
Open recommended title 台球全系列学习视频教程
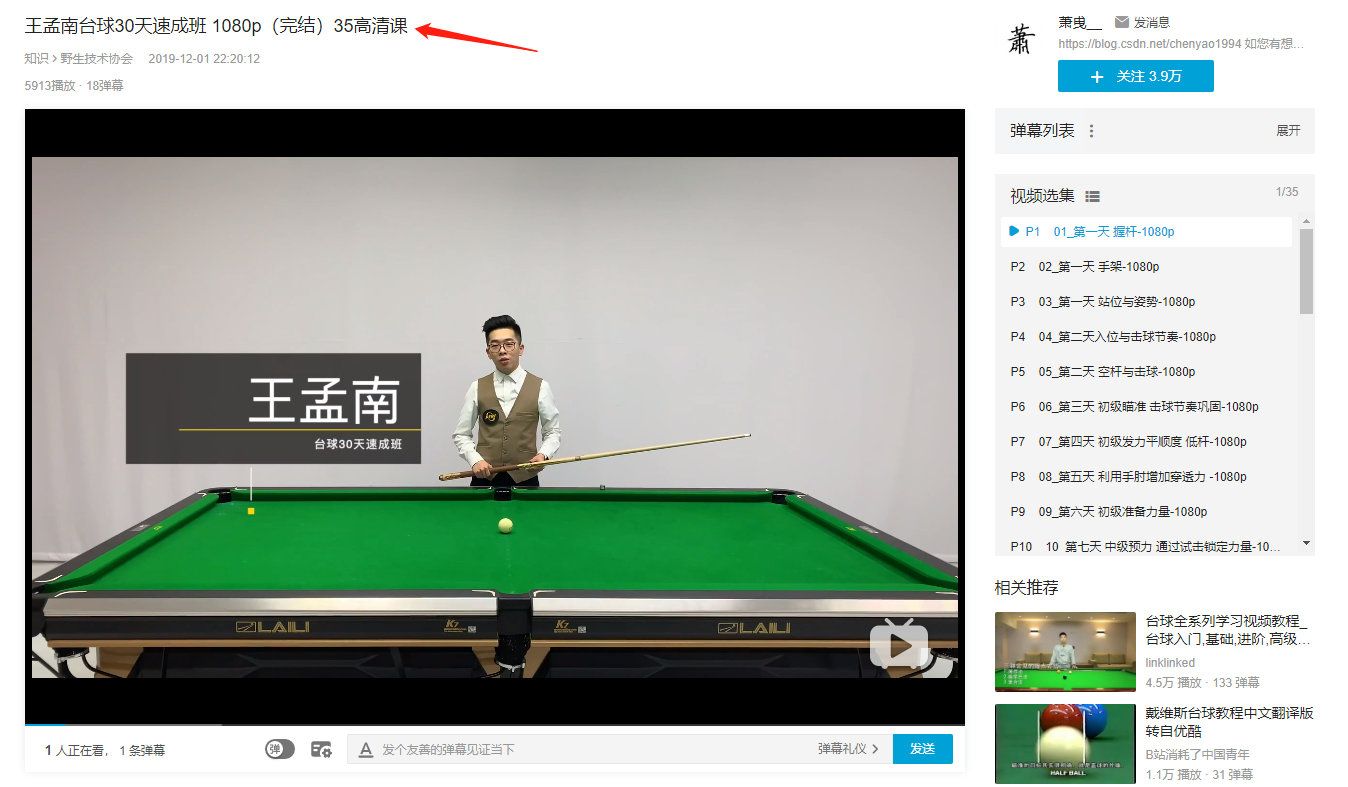pos(1229,630)
